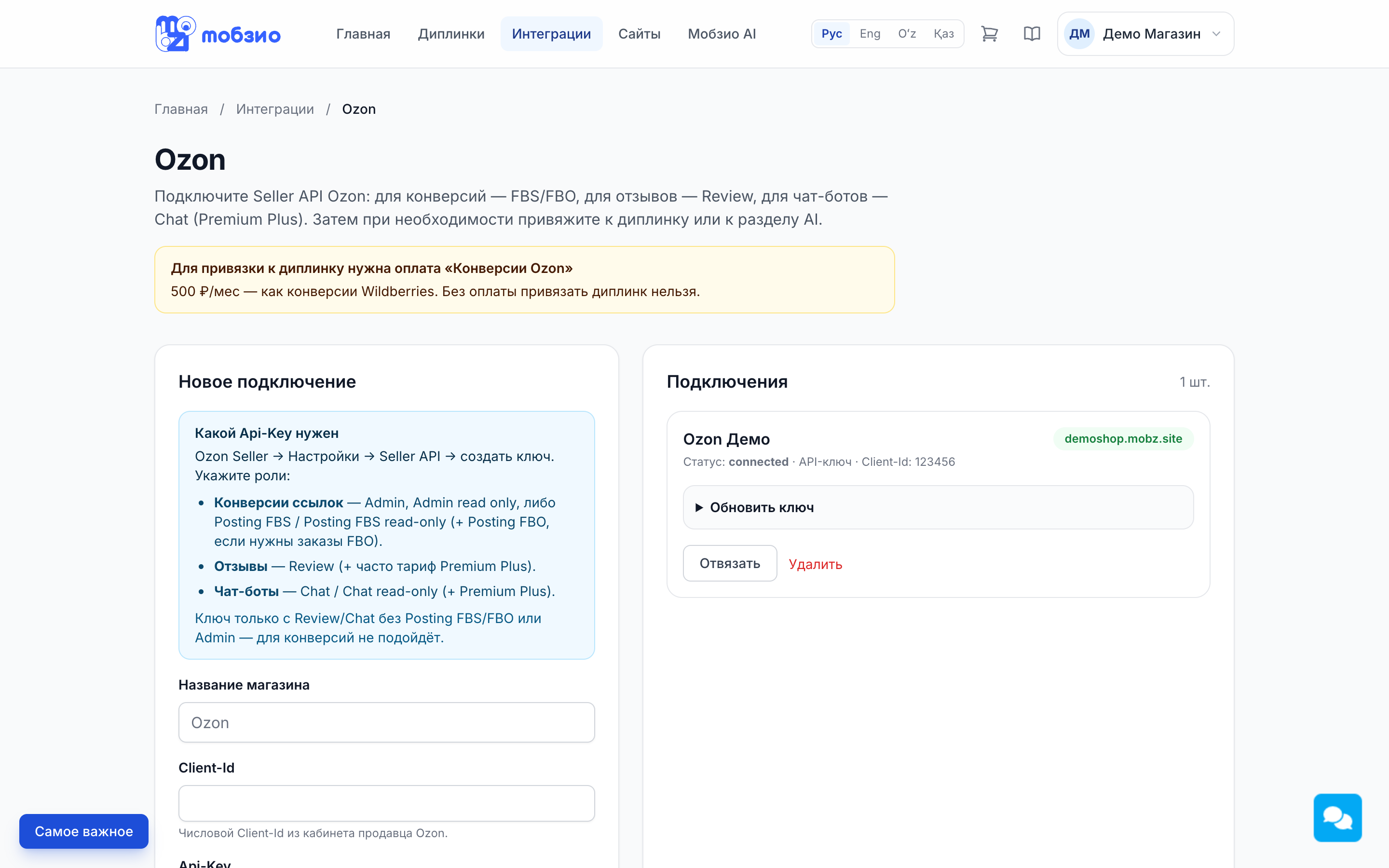This screenshot has height=868, width=1389.
Task: Open the Самое важное button
Action: pyautogui.click(x=84, y=831)
